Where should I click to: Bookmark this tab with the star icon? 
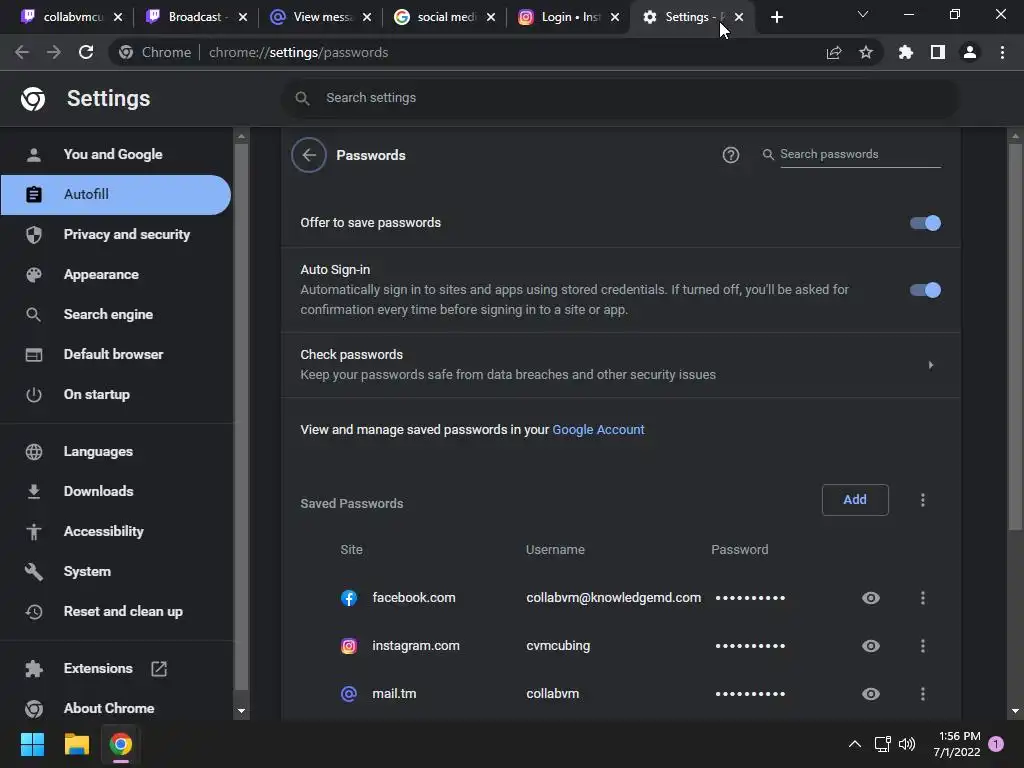866,52
